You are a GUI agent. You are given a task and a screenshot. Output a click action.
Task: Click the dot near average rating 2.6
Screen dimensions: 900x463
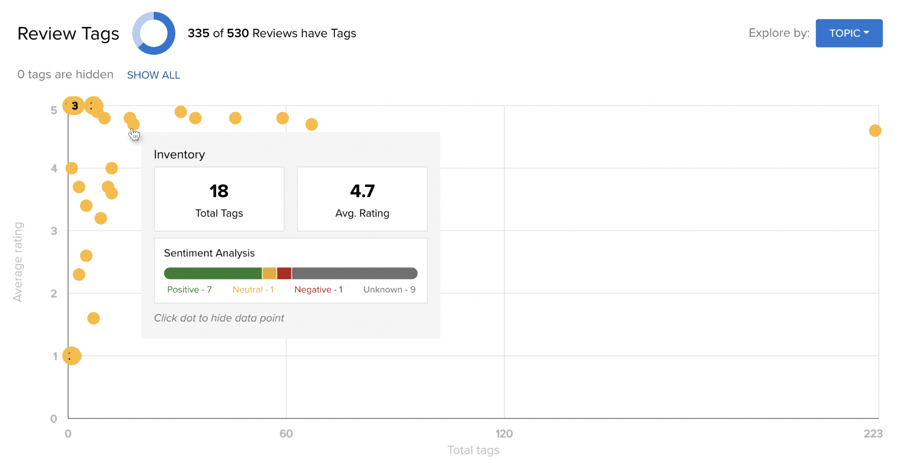tap(86, 256)
